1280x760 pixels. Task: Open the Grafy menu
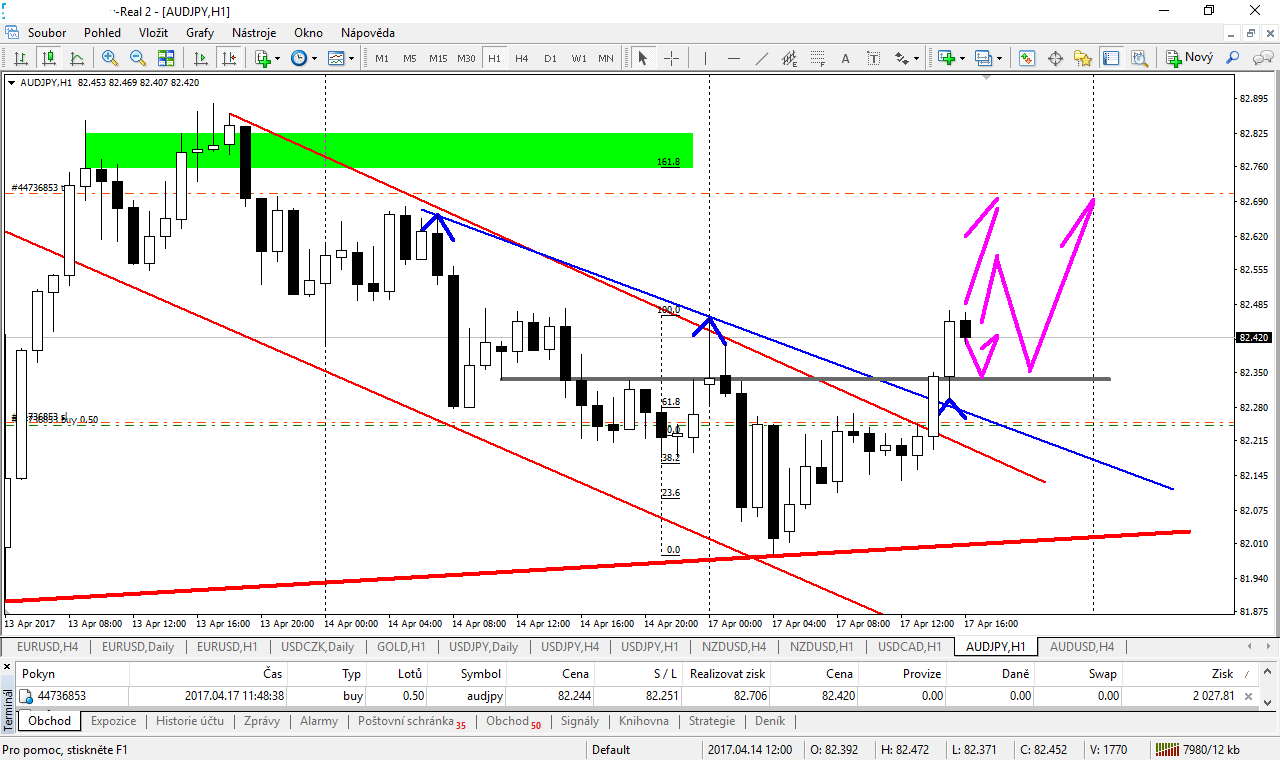[x=200, y=32]
